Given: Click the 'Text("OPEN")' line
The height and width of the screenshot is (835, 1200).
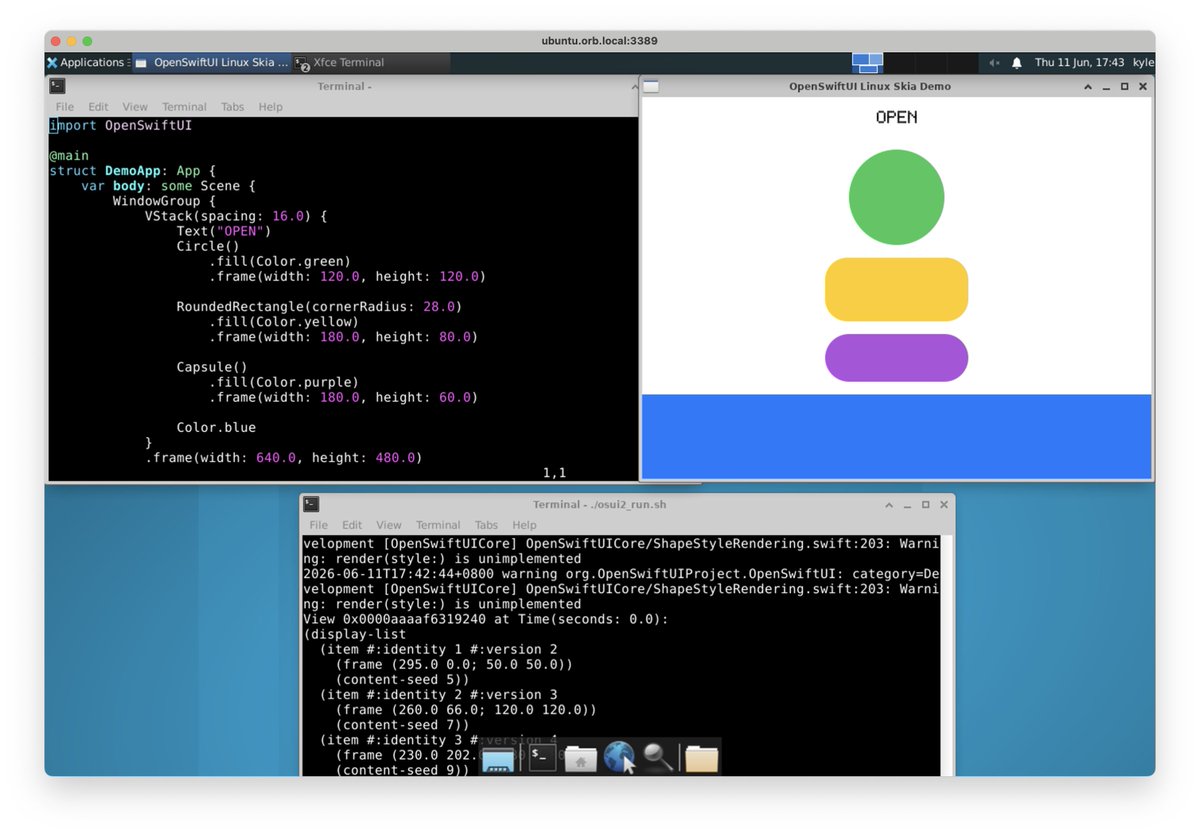Looking at the screenshot, I should [224, 231].
